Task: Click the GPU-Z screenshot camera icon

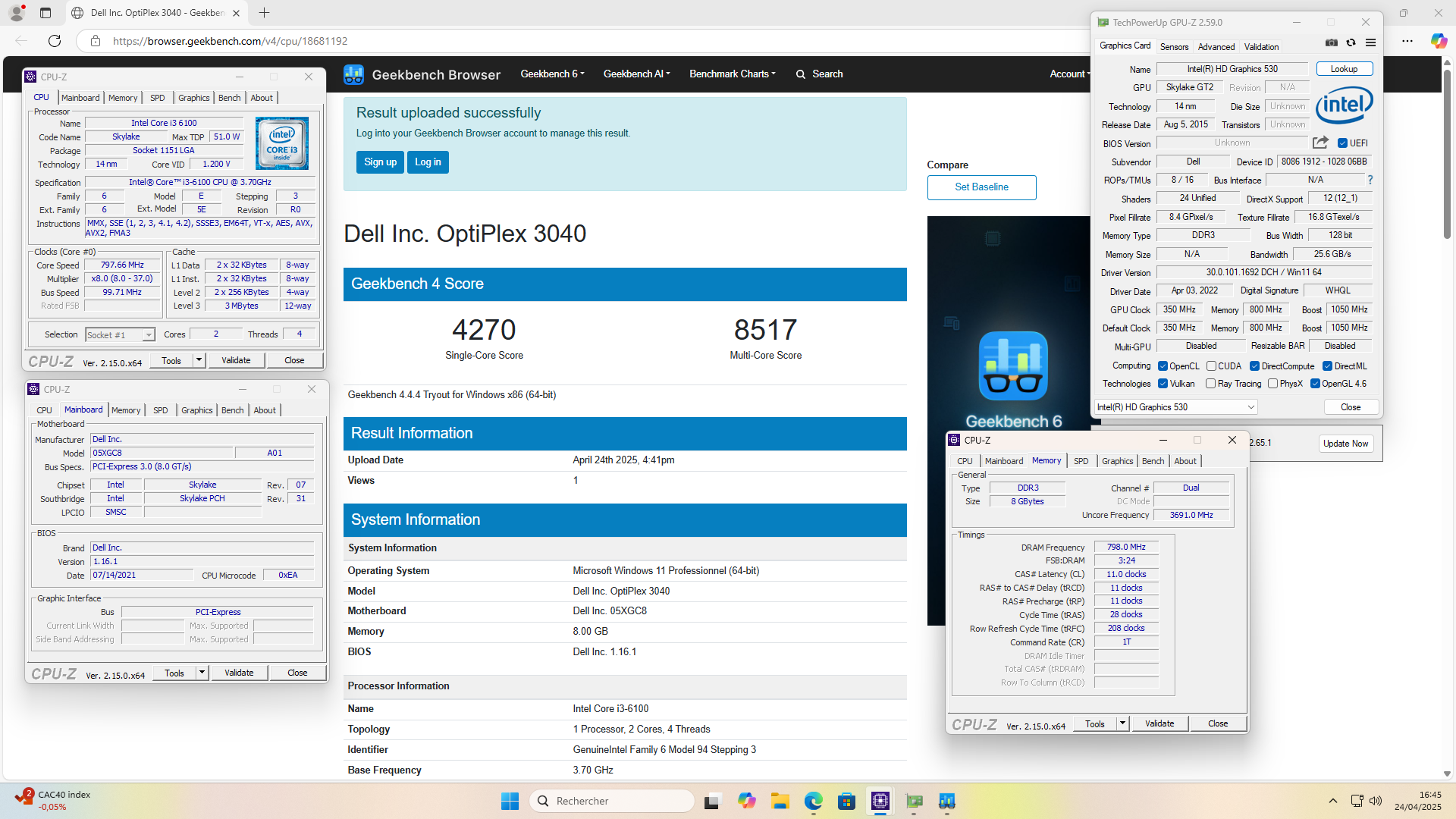Action: point(1331,43)
